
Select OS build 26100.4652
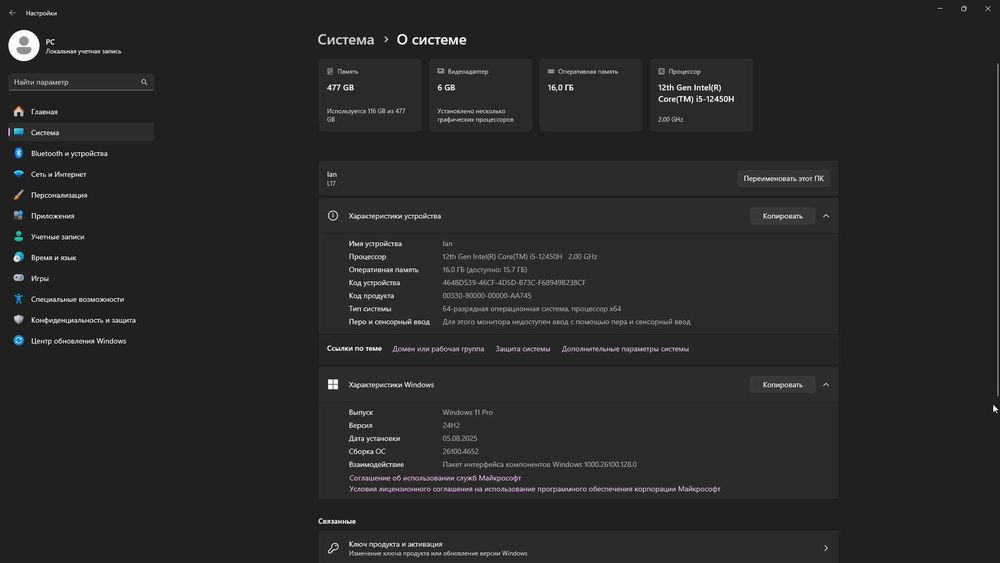coord(460,451)
